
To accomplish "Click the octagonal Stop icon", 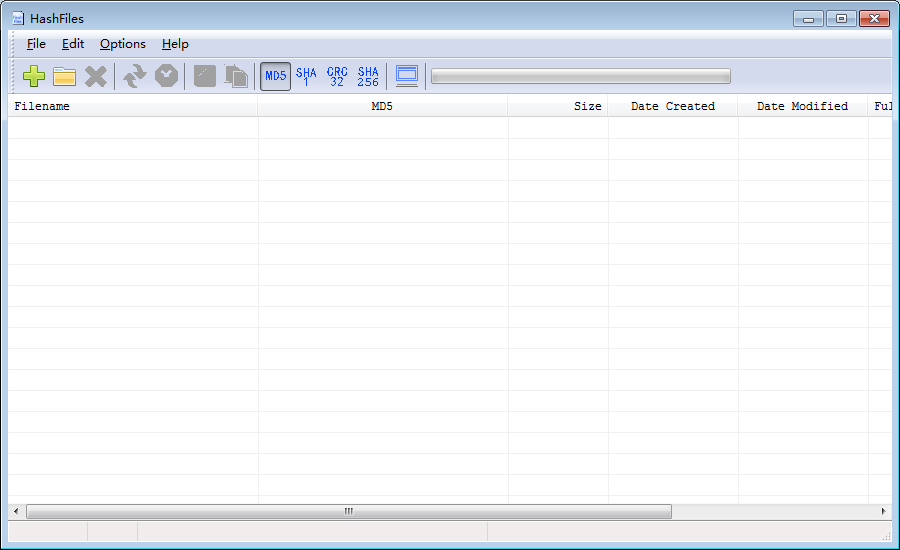I will 166,76.
